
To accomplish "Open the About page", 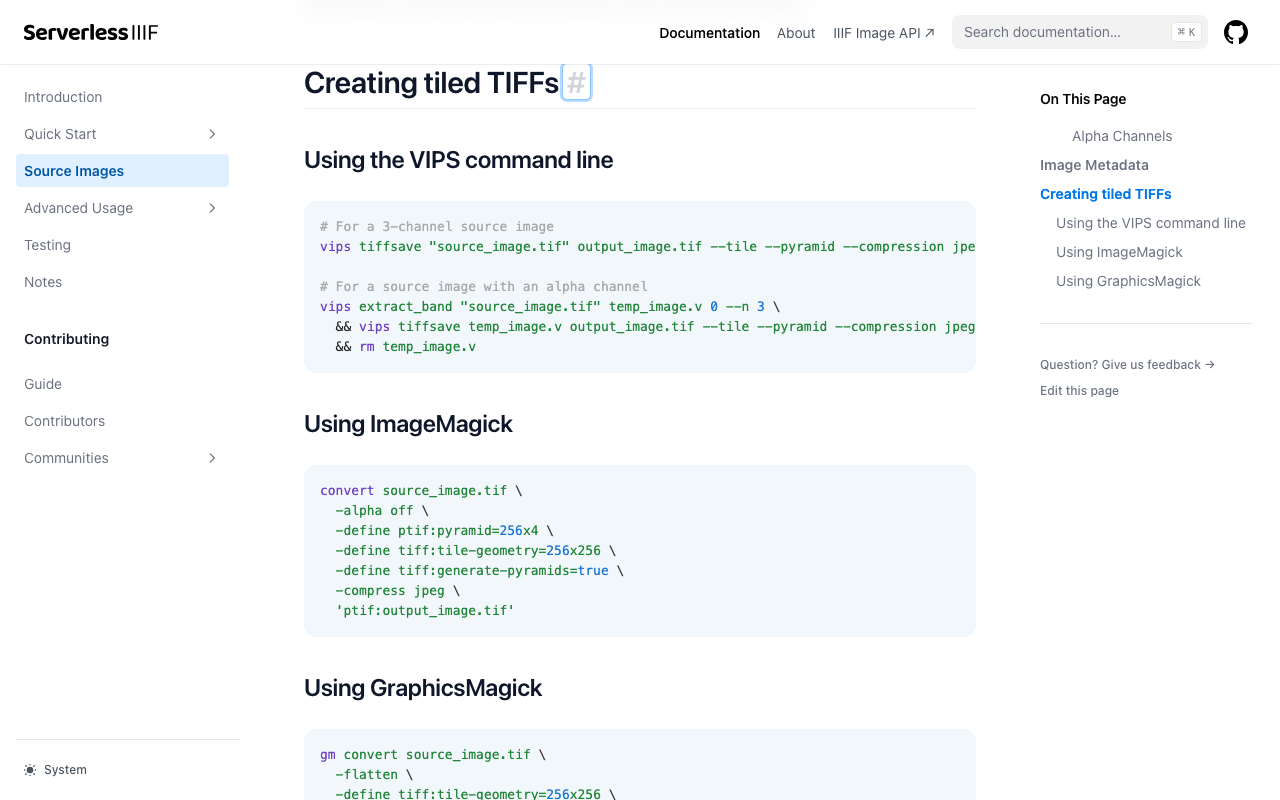I will (796, 33).
